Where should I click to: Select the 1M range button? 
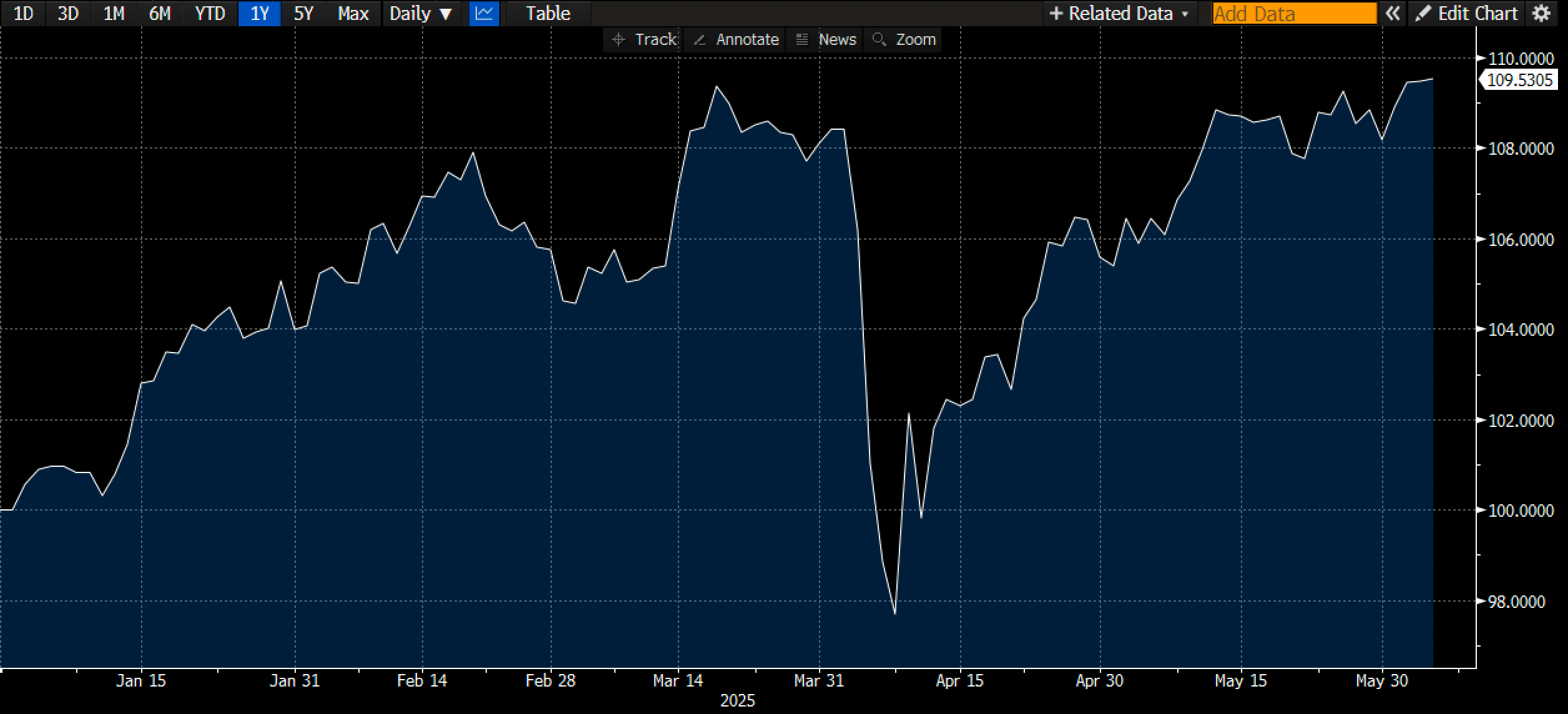click(x=114, y=13)
